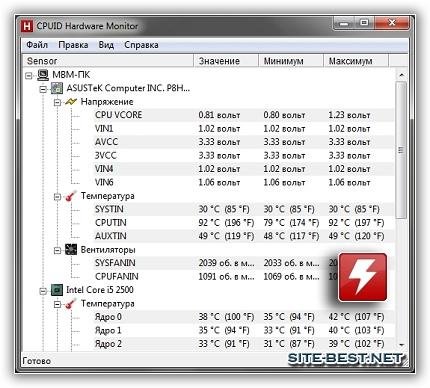Click the CPUID Hardware Monitor title icon
This screenshot has height=388, width=430.
click(x=27, y=26)
